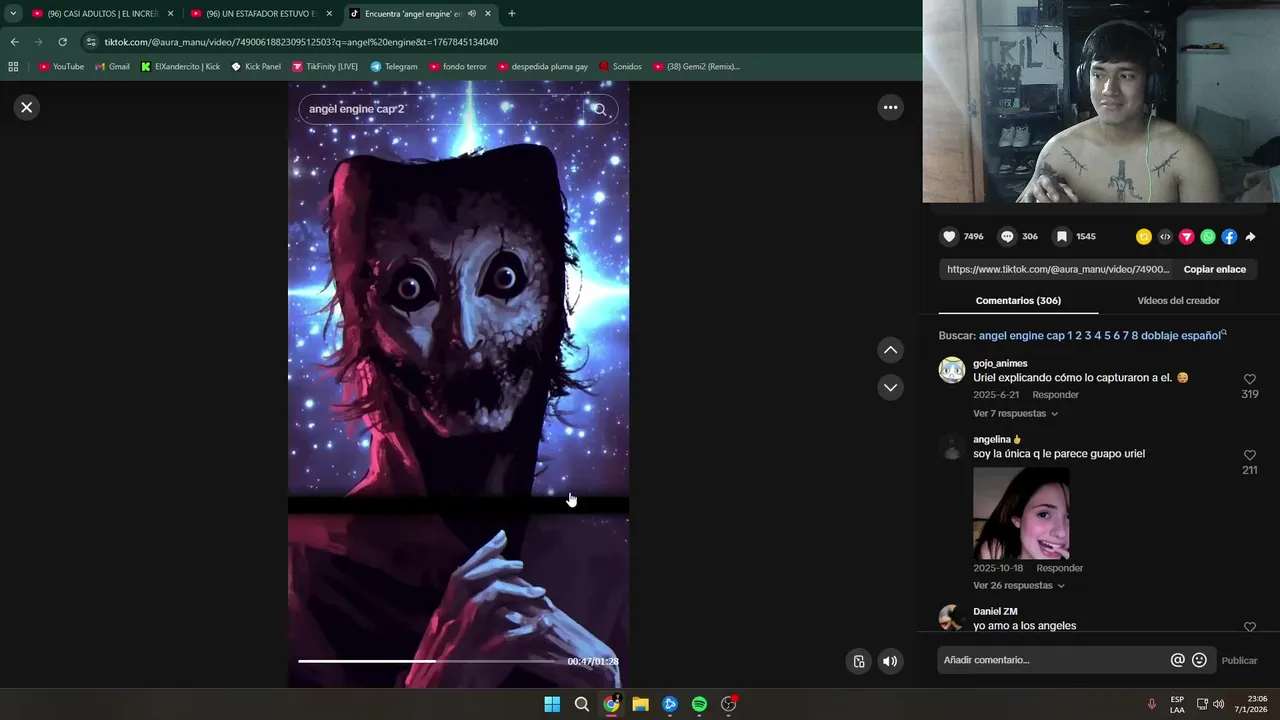Open Spotify from the taskbar
This screenshot has width=1280, height=720.
click(699, 704)
